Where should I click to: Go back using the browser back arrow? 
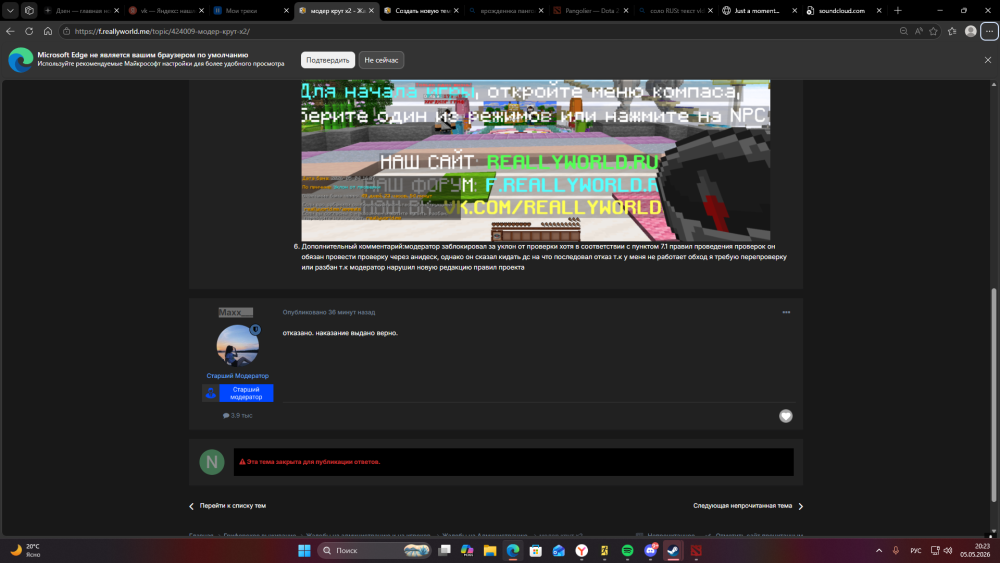(x=10, y=31)
